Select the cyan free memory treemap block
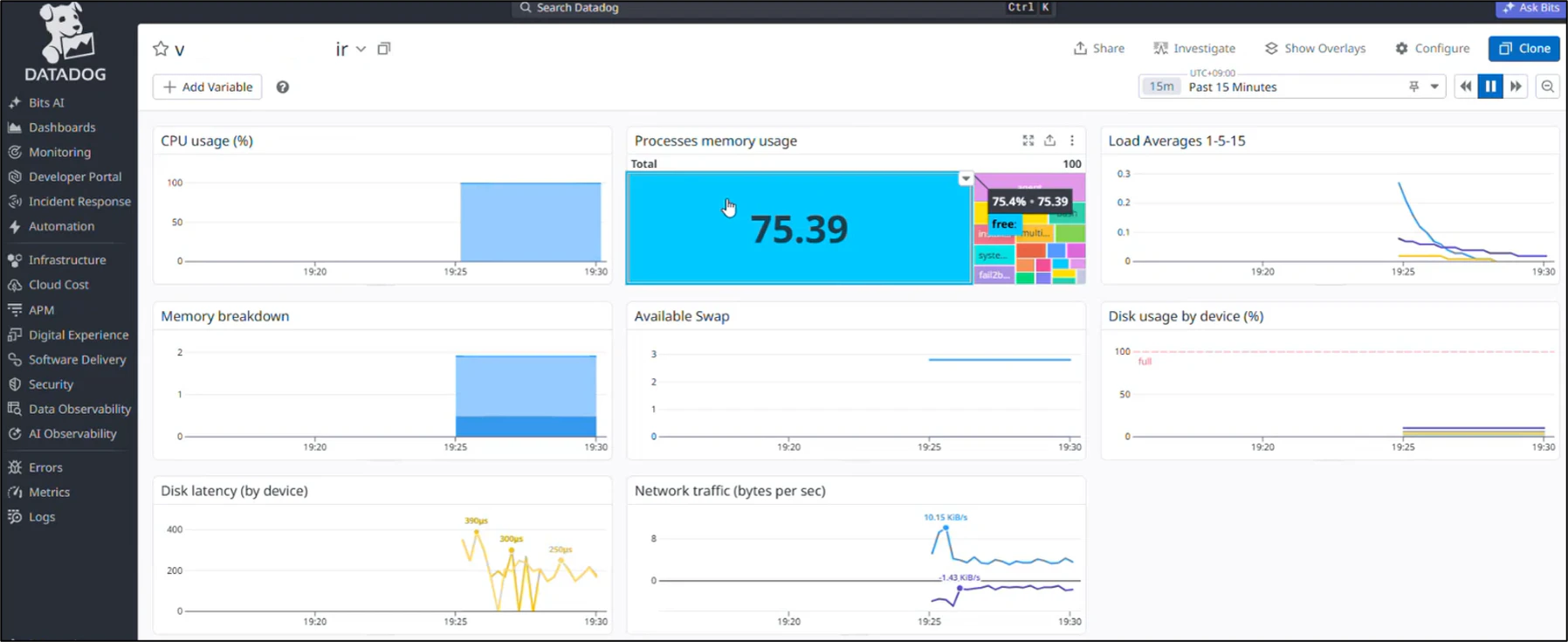Screen dimensions: 1568x642 coord(799,228)
